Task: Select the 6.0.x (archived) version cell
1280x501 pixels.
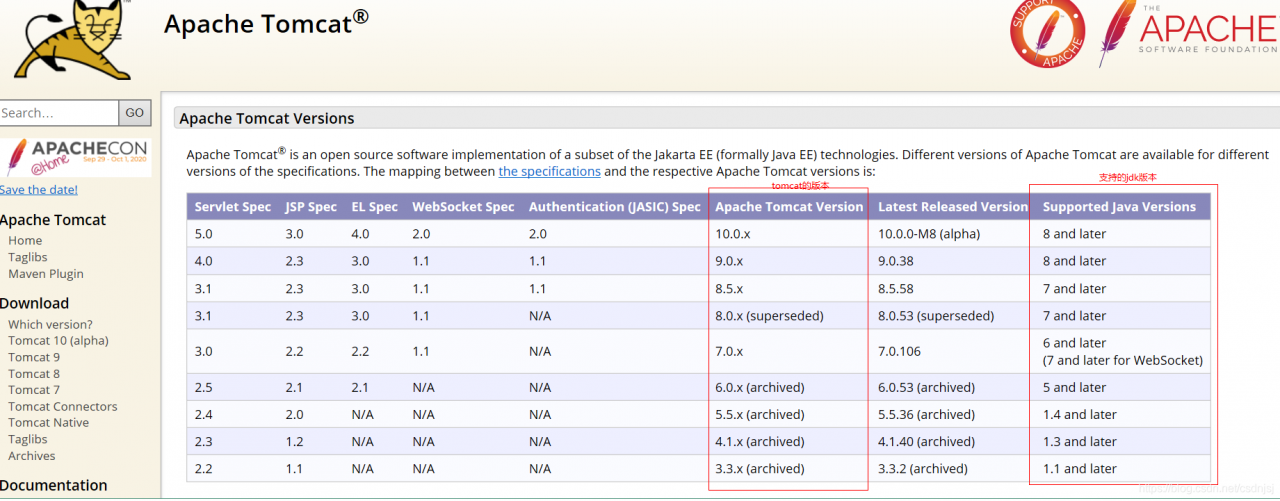Action: [x=789, y=388]
